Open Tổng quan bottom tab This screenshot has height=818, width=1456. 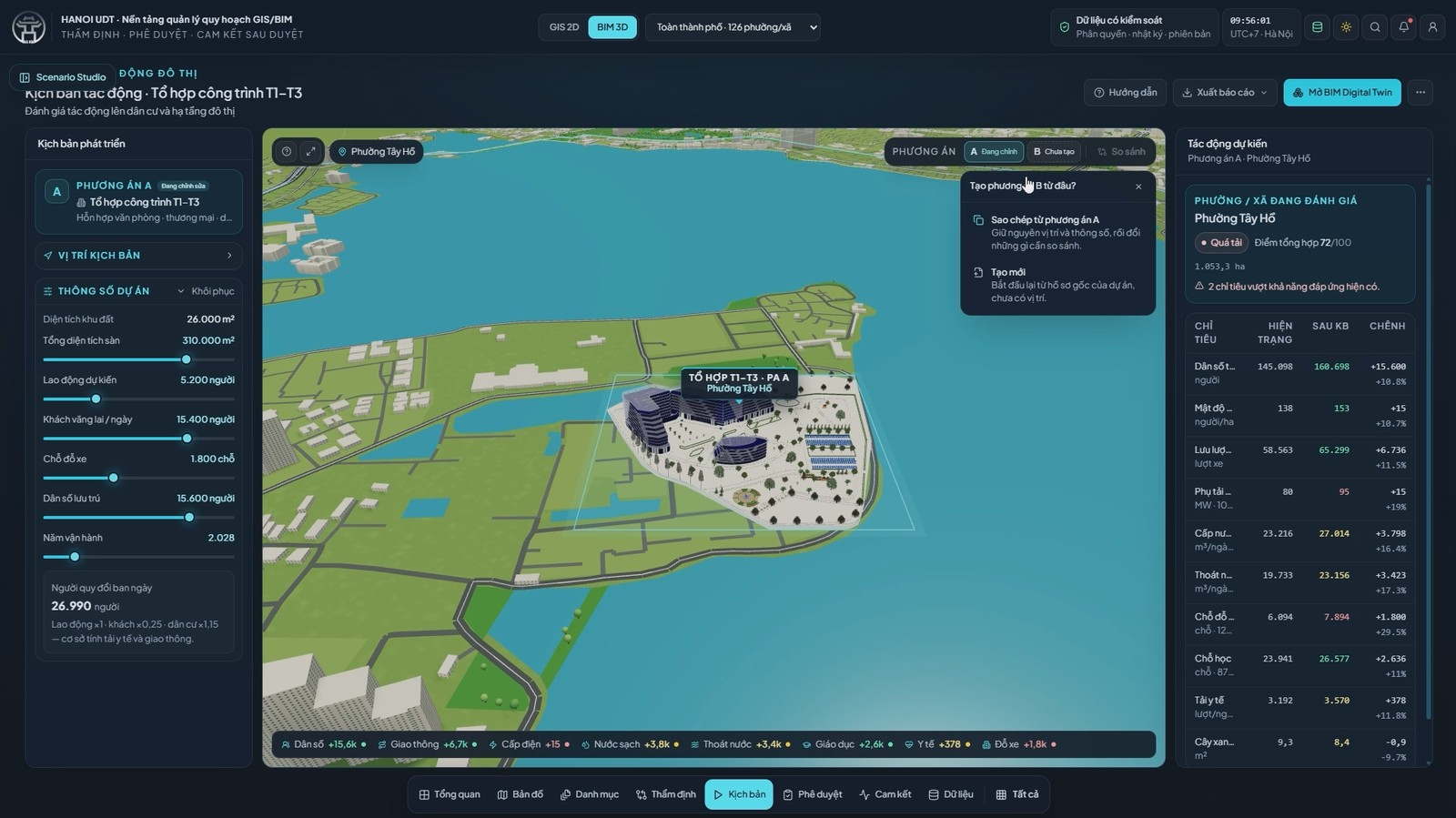click(450, 794)
